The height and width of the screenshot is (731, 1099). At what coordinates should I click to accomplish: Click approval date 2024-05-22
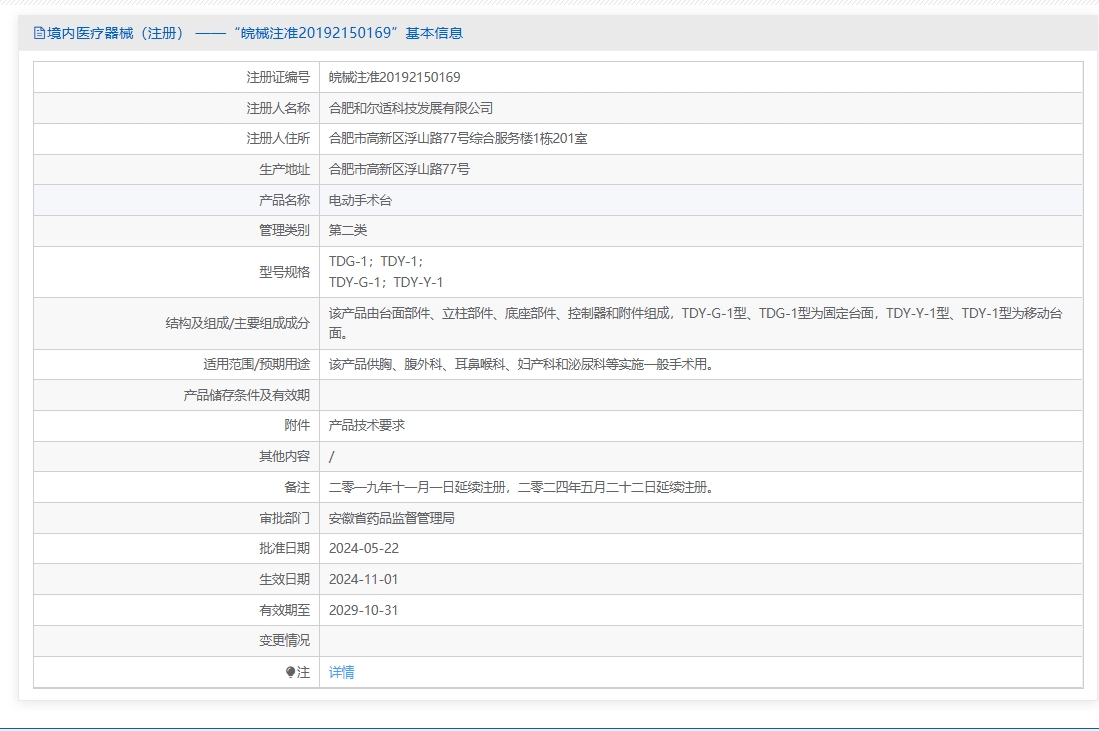click(364, 549)
